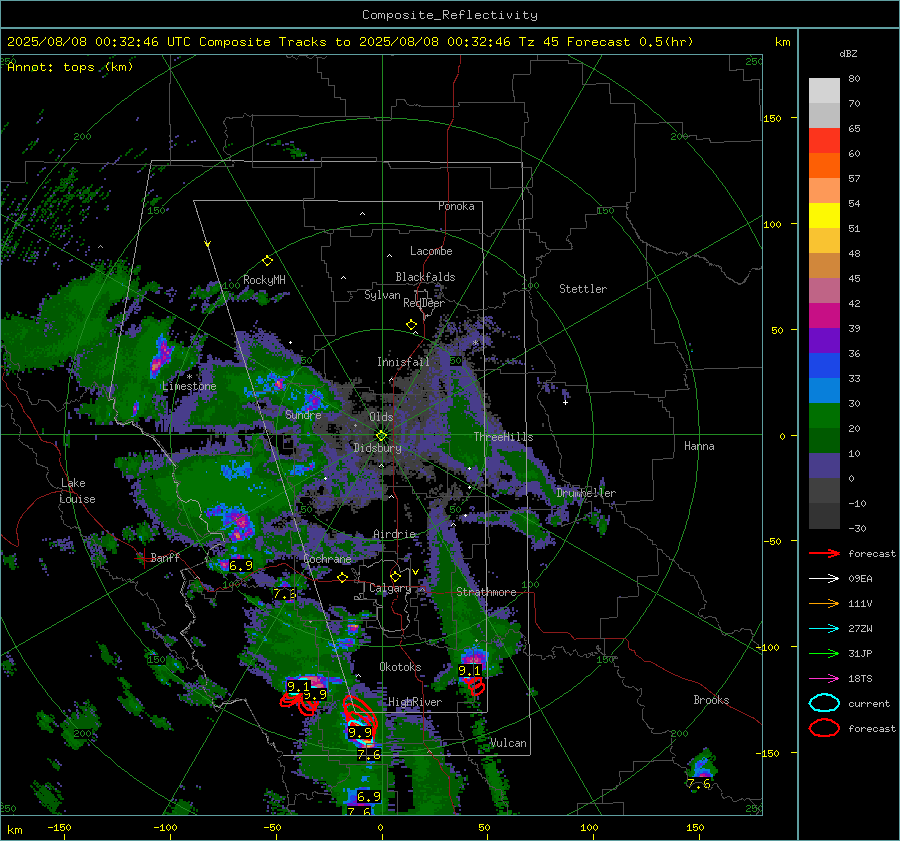900x841 pixels.
Task: Click the UTC timestamp header line
Action: (x=350, y=42)
